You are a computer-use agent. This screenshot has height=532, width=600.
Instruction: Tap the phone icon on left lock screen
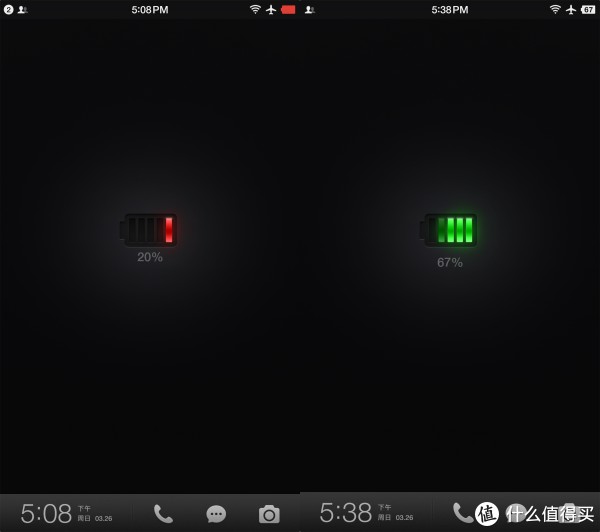pyautogui.click(x=163, y=514)
